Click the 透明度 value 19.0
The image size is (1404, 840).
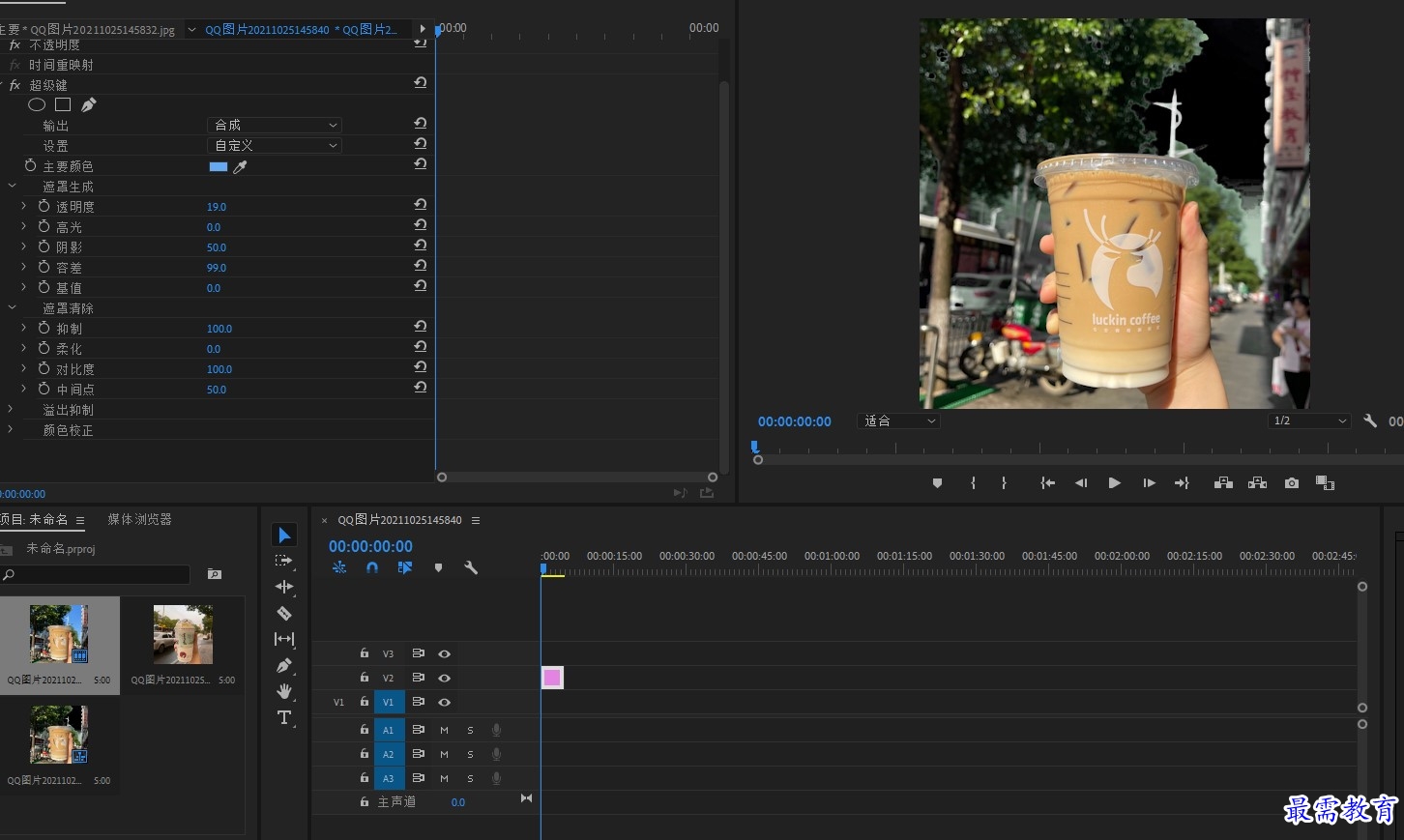pos(217,207)
